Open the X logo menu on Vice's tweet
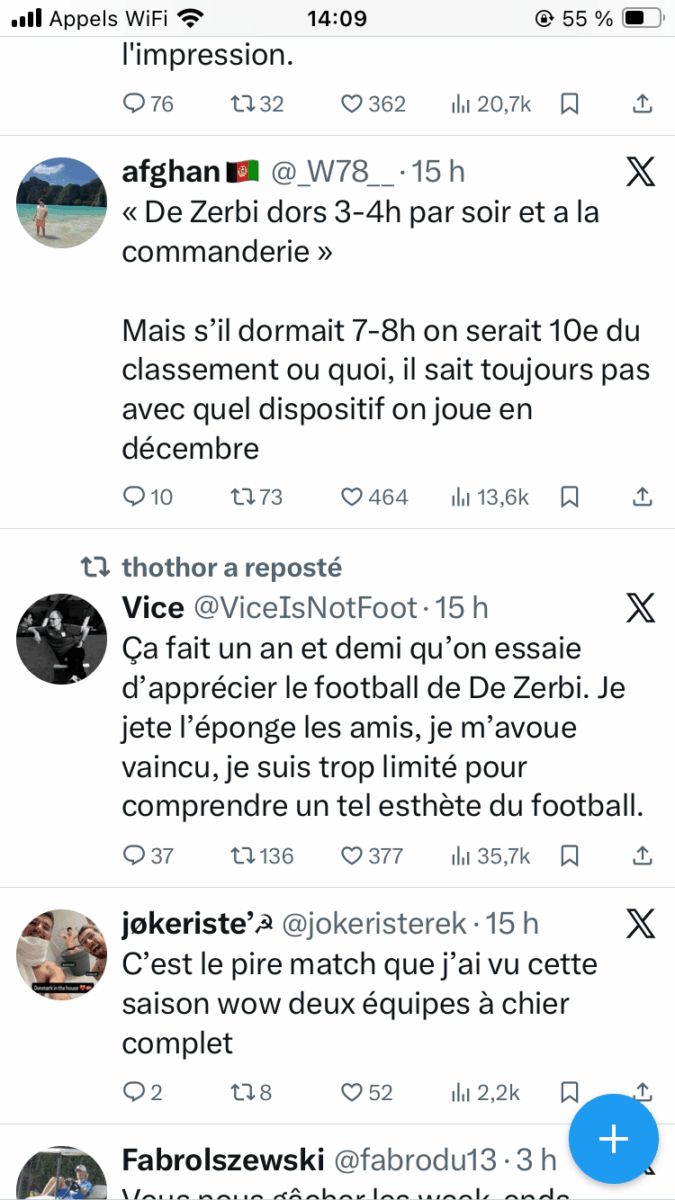The image size is (675, 1200). coord(640,607)
